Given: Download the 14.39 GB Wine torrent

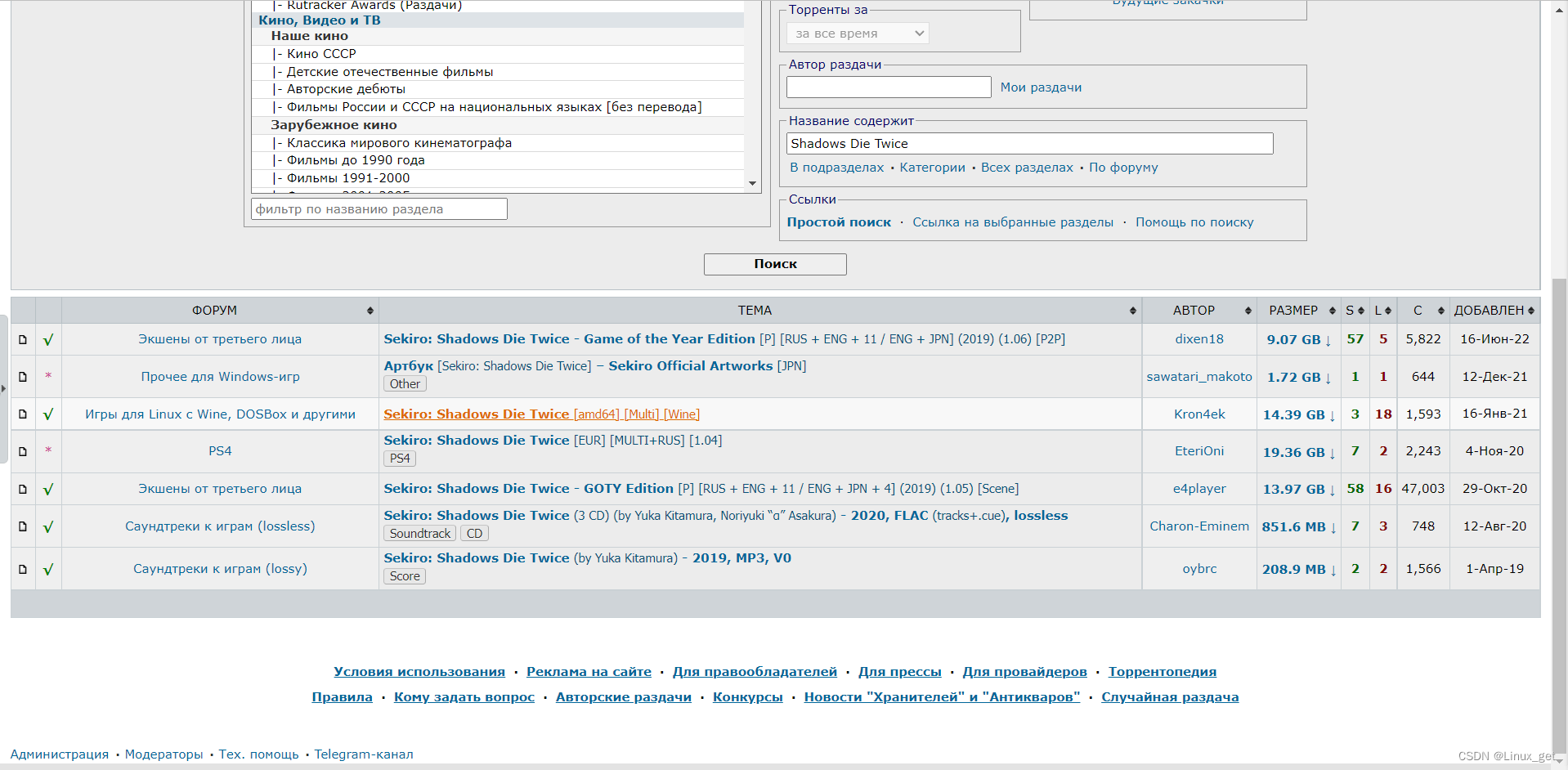Looking at the screenshot, I should [x=1299, y=415].
